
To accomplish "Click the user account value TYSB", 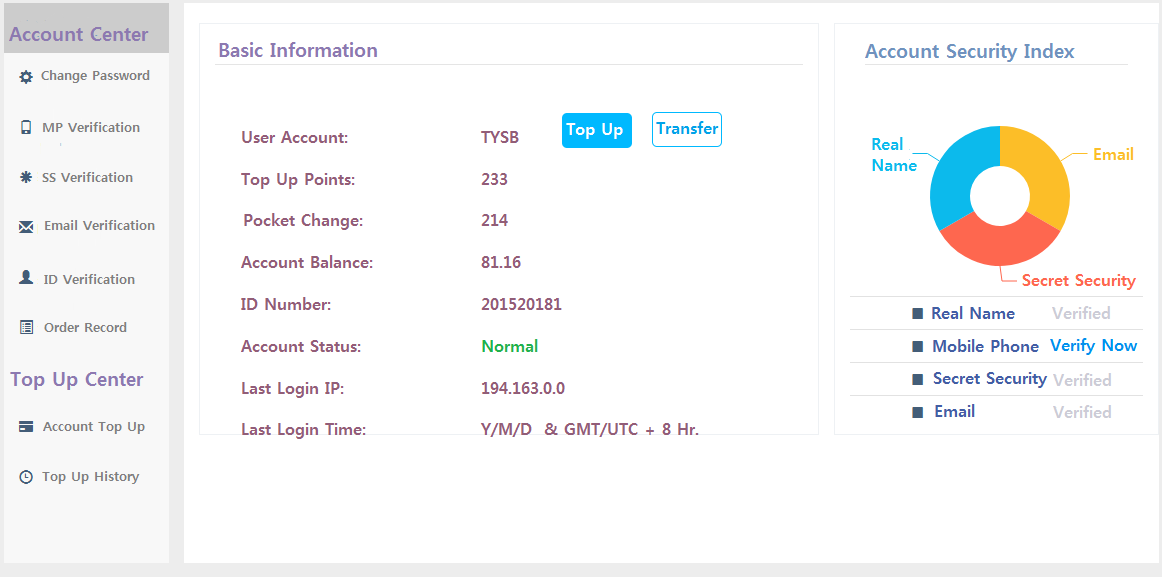I will pos(500,138).
